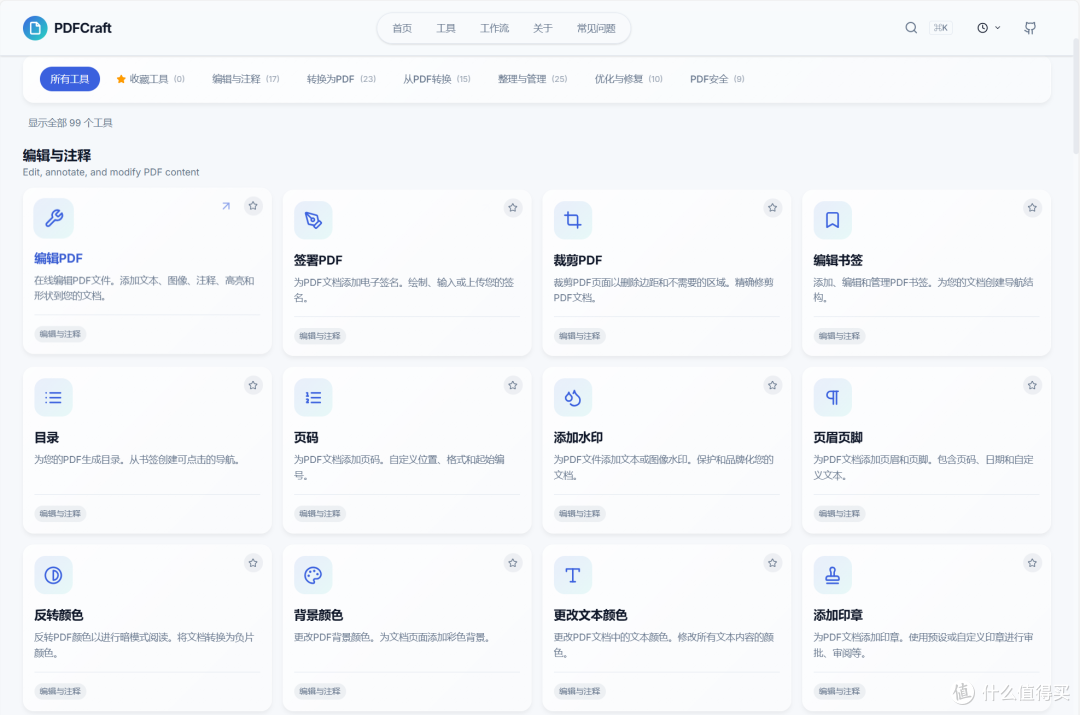Open 关于 in top navigation
Viewport: 1080px width, 715px height.
[543, 28]
